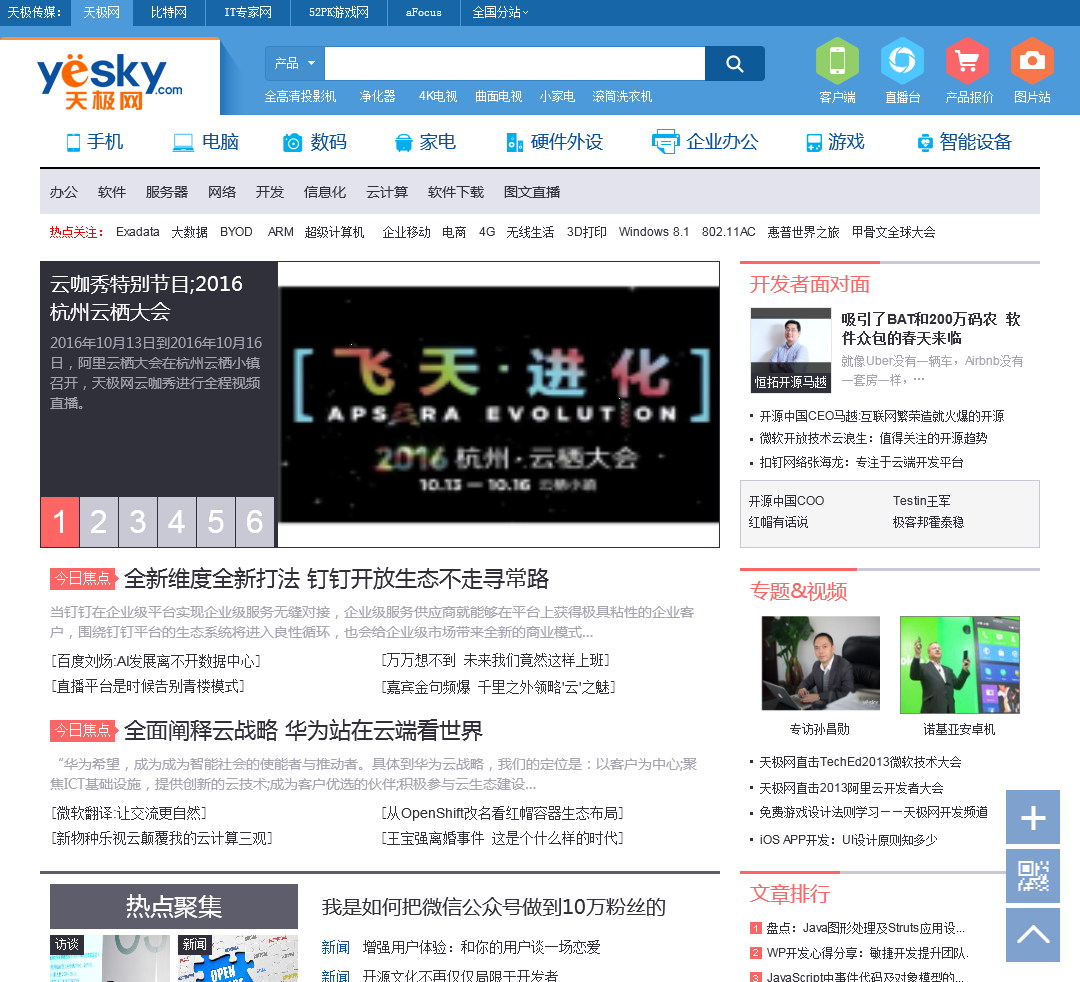This screenshot has height=982, width=1080.
Task: Click the 电脑 laptop category icon
Action: (x=183, y=143)
